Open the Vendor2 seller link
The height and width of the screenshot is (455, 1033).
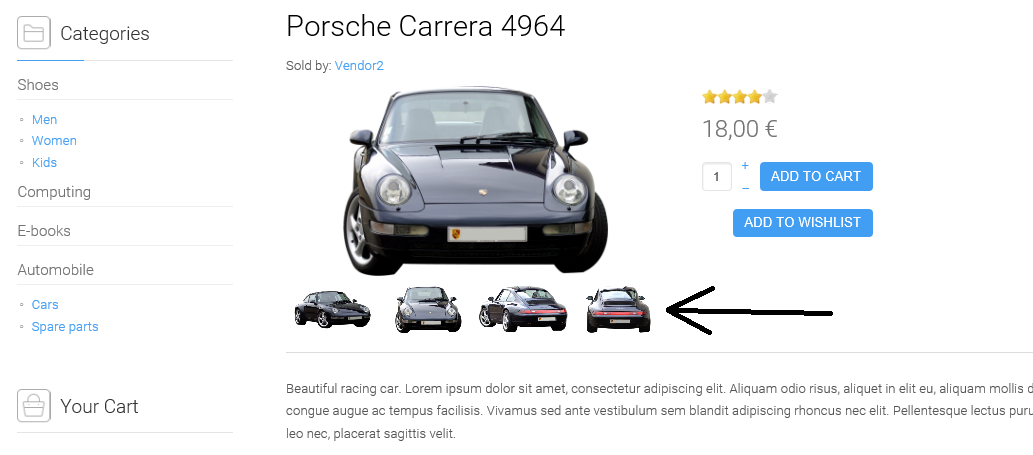tap(359, 66)
